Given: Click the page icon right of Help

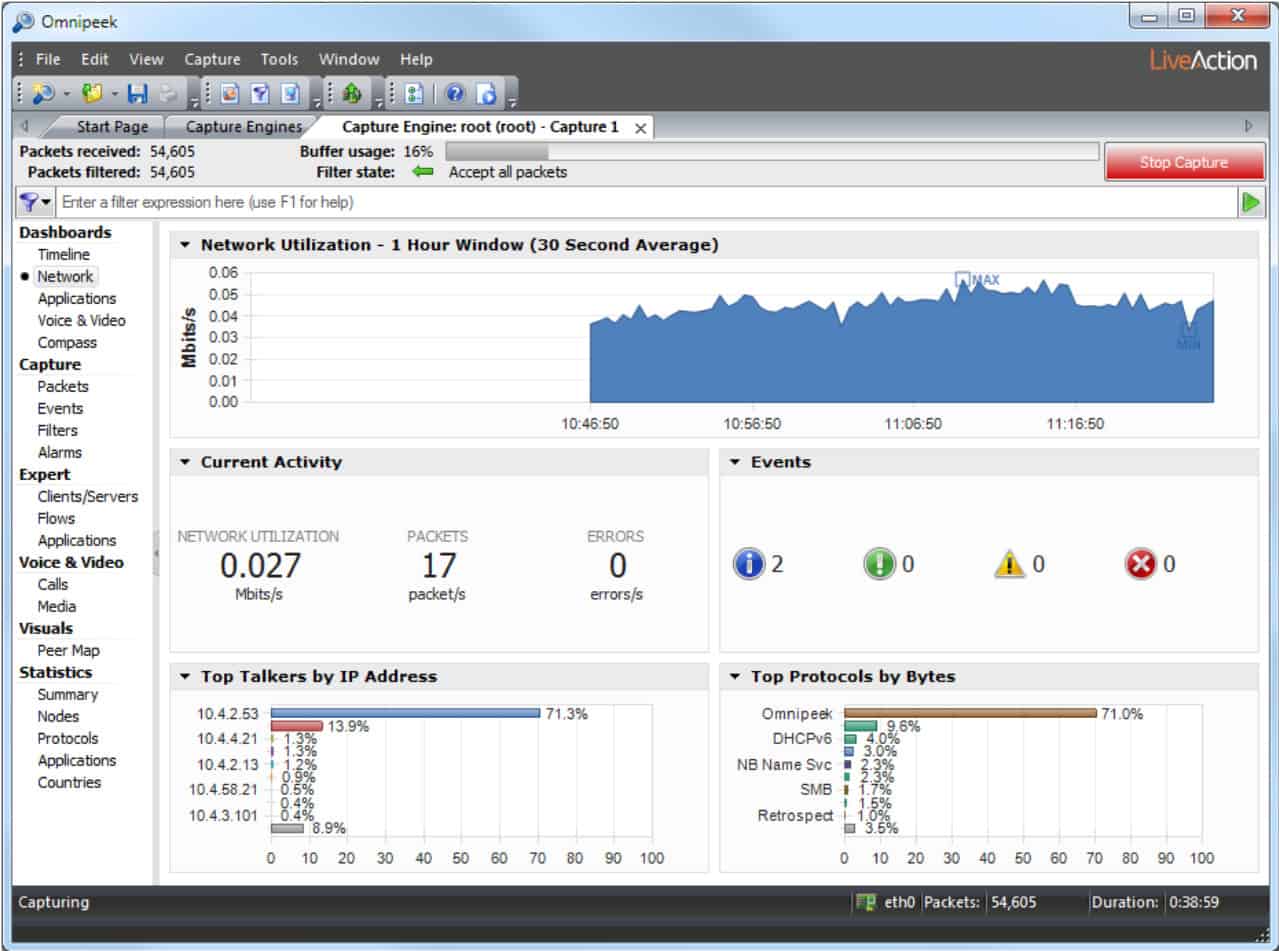Looking at the screenshot, I should tap(487, 94).
